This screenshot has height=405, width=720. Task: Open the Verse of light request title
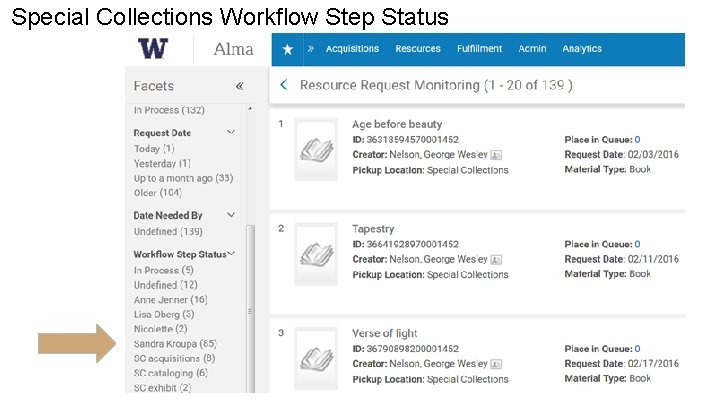coord(384,333)
